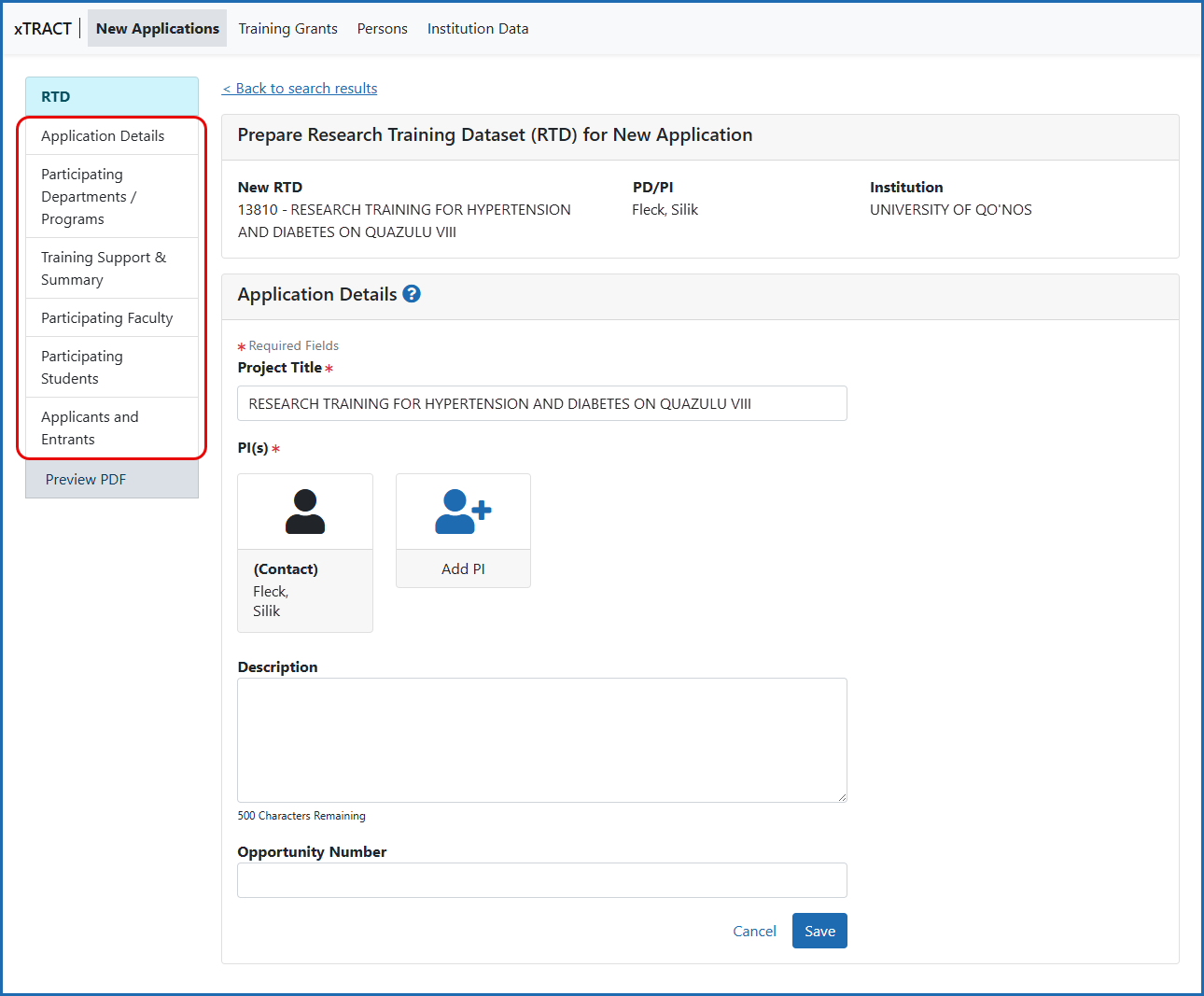The image size is (1204, 996).
Task: Focus the Opportunity Number field
Action: (x=541, y=880)
